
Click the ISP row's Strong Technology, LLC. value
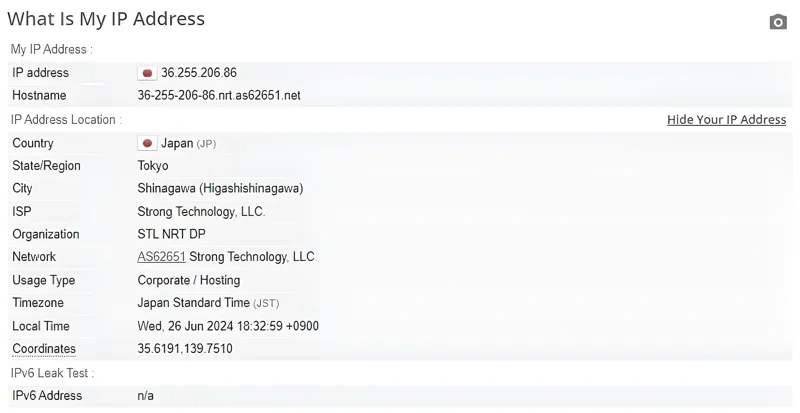[201, 212]
